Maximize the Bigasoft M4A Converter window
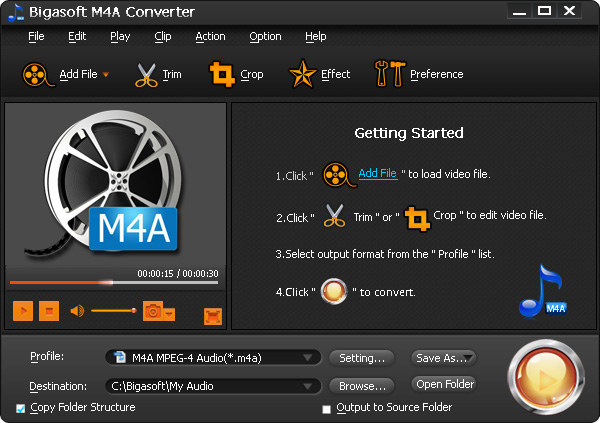Viewport: 600px width, 423px height. click(544, 11)
